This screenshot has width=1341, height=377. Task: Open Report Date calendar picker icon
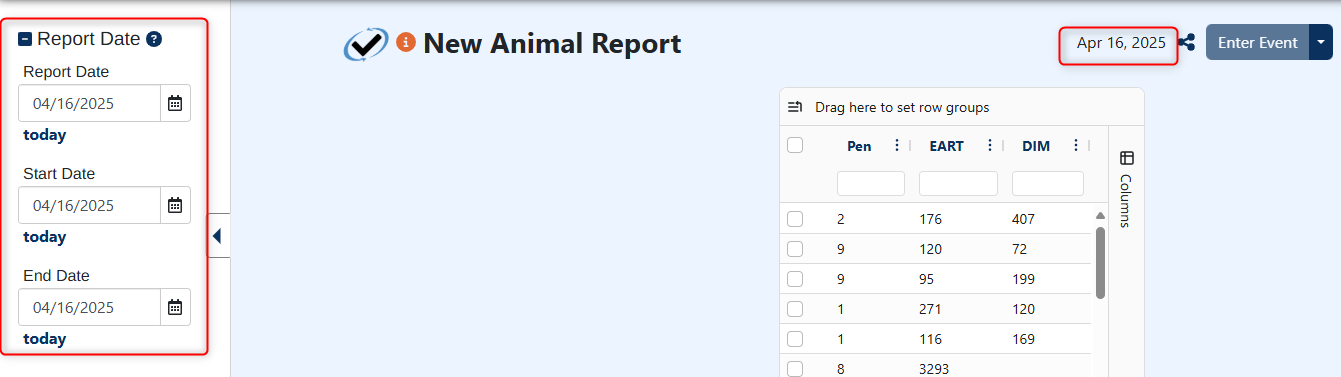(x=175, y=103)
